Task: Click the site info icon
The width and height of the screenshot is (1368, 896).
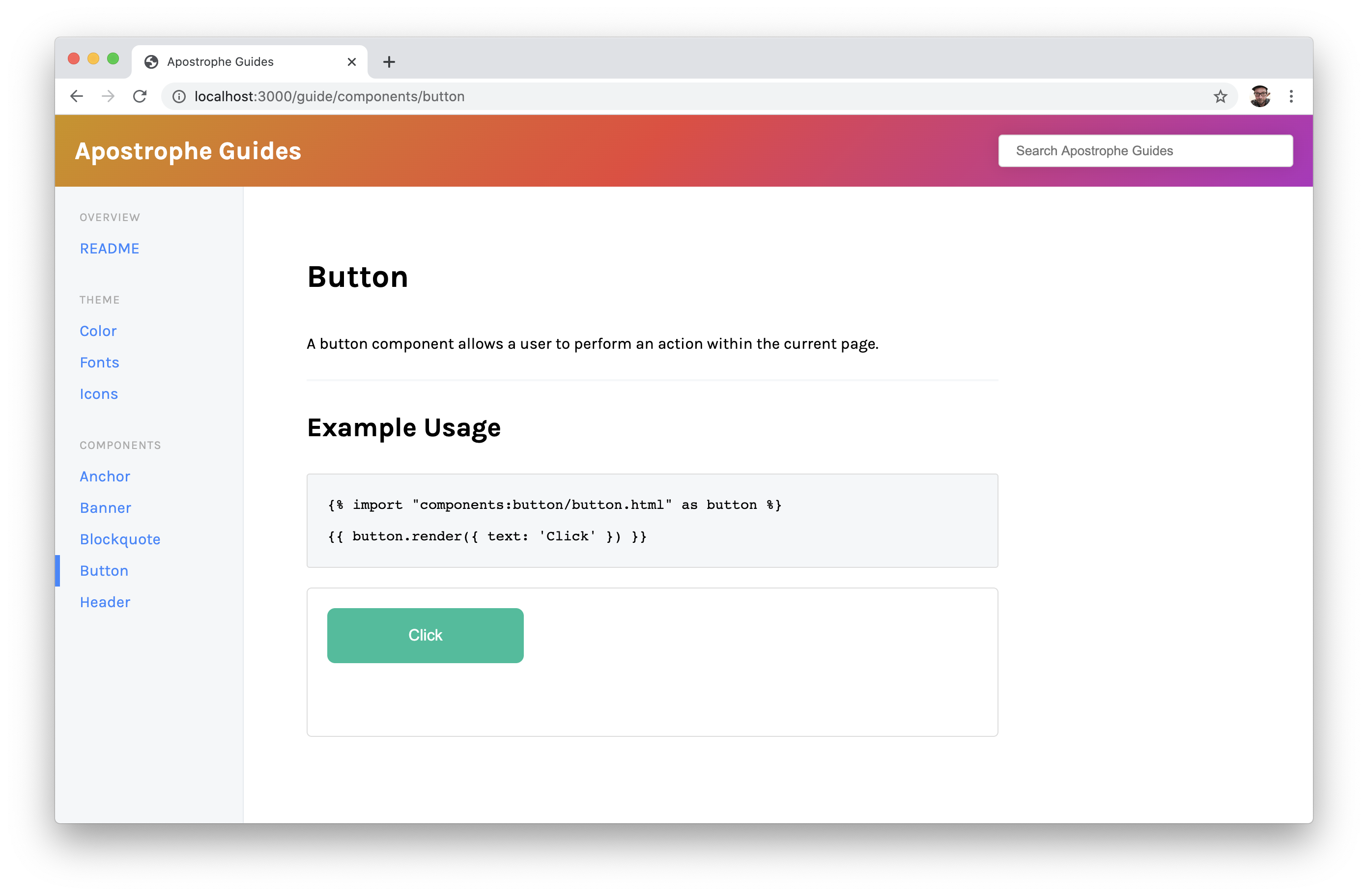Action: 179,97
